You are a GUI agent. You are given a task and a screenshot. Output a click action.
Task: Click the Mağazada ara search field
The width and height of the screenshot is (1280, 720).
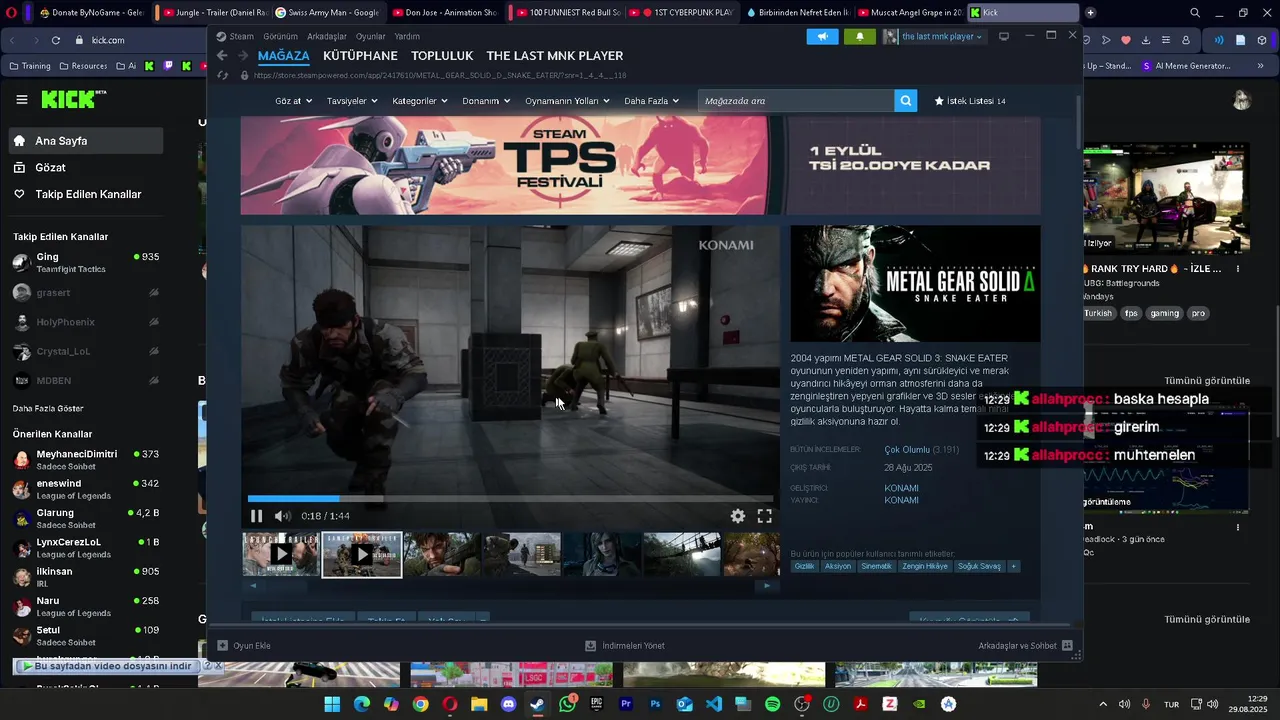point(795,101)
